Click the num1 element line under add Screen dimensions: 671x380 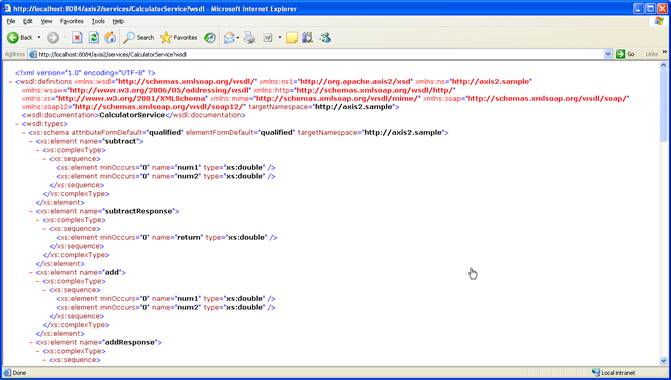pos(166,299)
